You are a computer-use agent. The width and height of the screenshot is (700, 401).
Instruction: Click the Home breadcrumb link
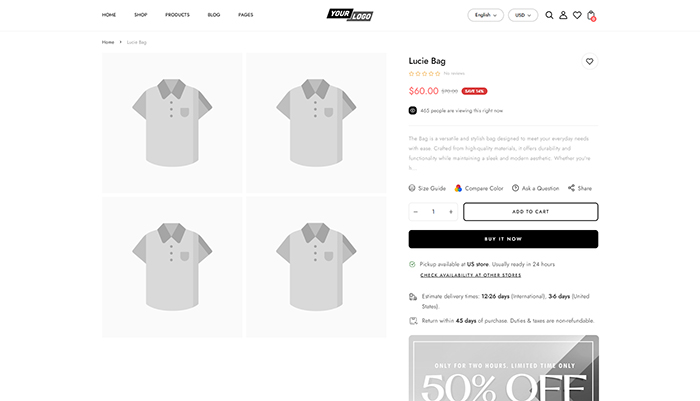[108, 42]
